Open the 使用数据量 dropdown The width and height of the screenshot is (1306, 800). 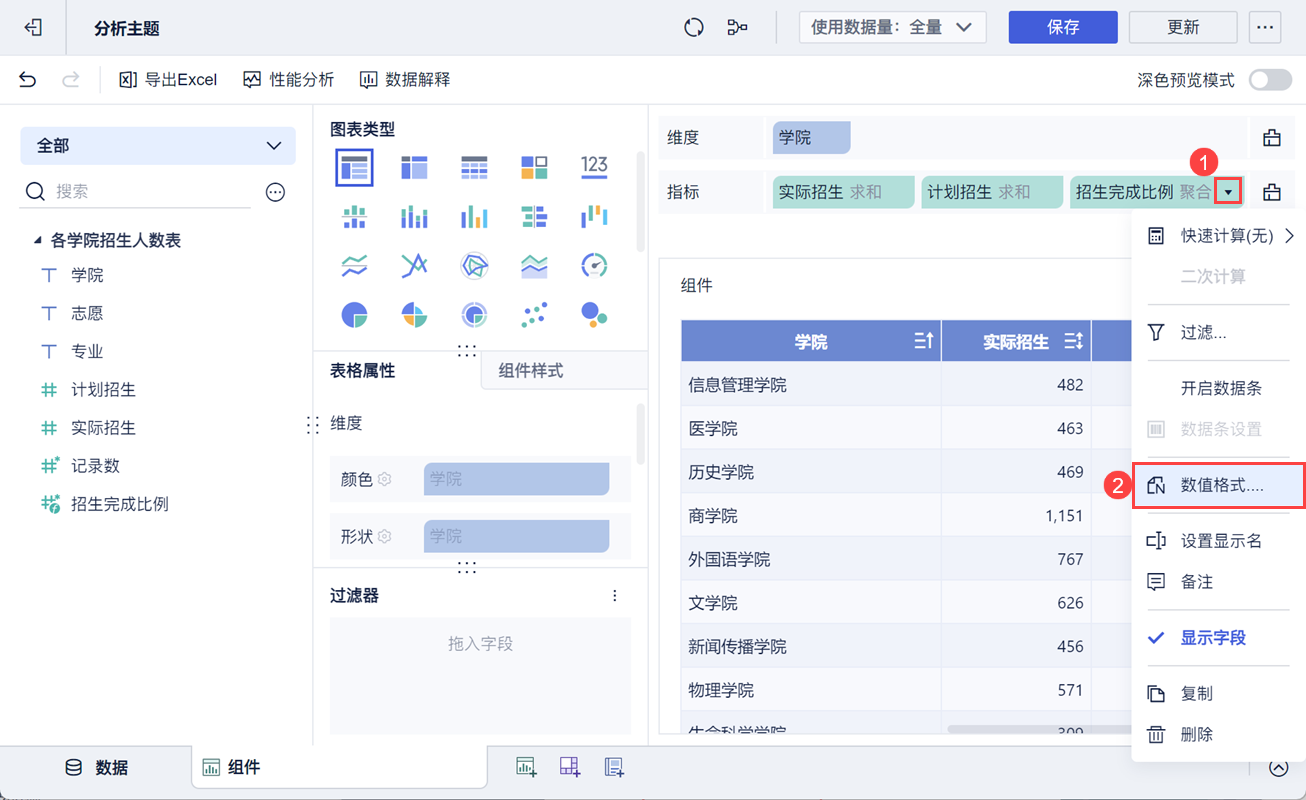(893, 28)
